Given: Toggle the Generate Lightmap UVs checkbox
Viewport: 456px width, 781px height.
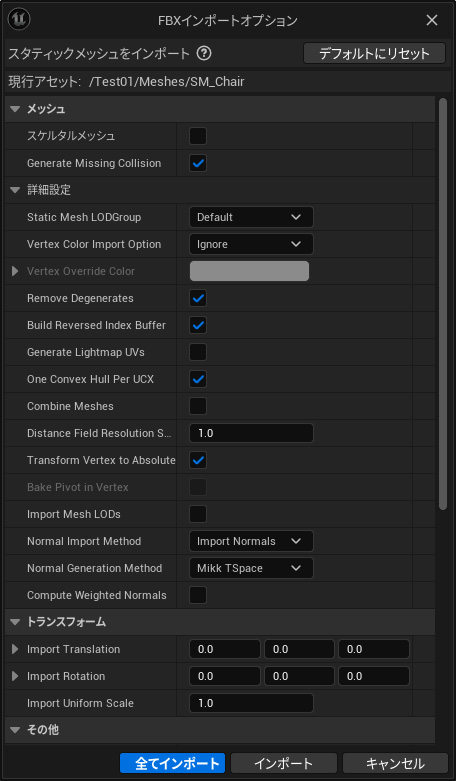Looking at the screenshot, I should (x=198, y=352).
